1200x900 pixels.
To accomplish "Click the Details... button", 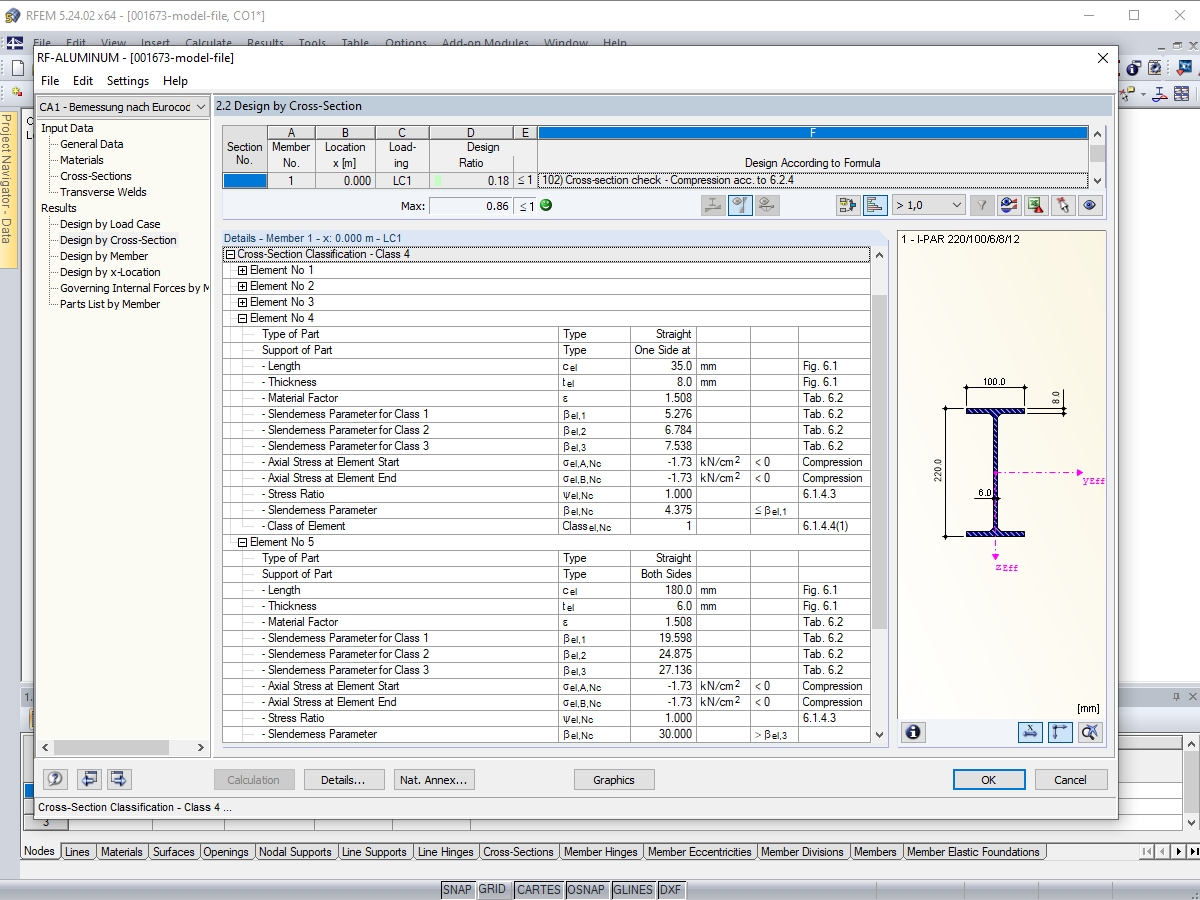I will pos(343,780).
